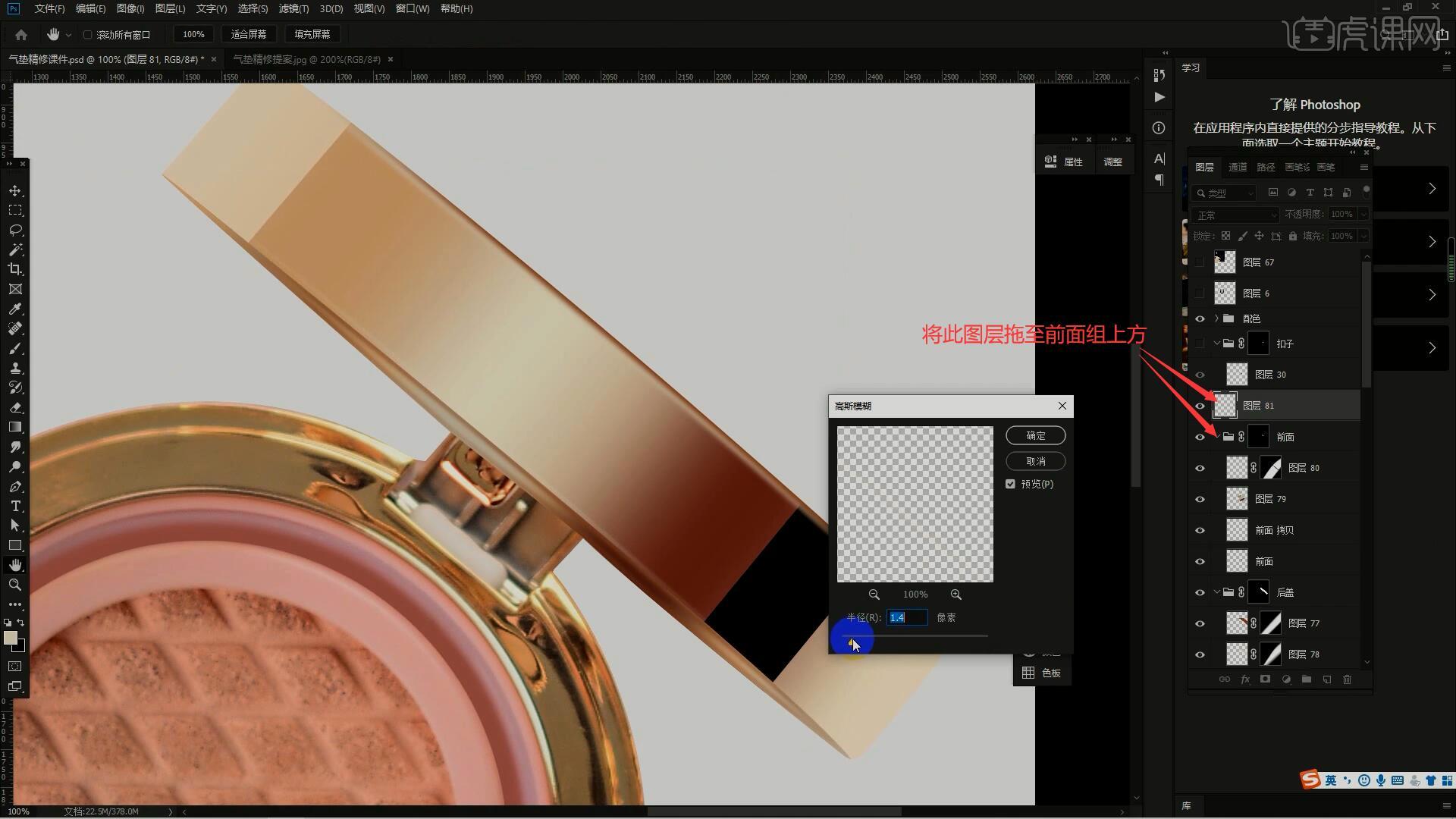Enable 滚动所有窗口 checkbox
1456x819 pixels.
coord(87,35)
